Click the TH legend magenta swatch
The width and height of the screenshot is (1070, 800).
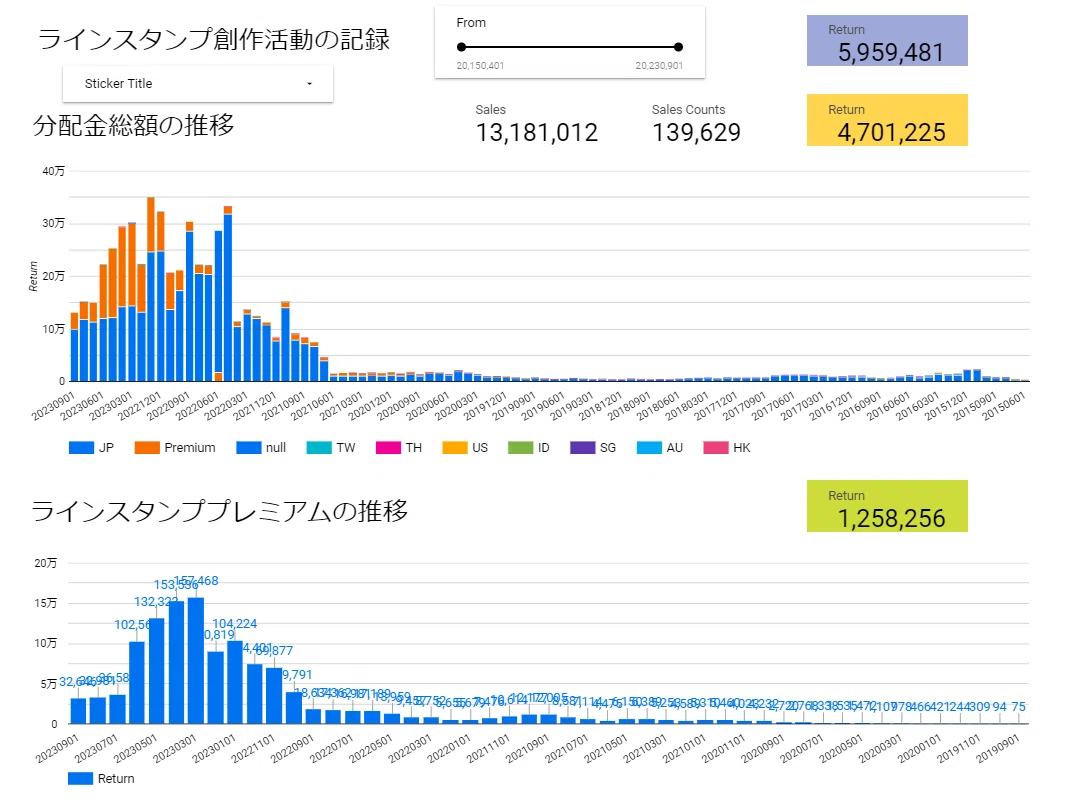coord(388,448)
